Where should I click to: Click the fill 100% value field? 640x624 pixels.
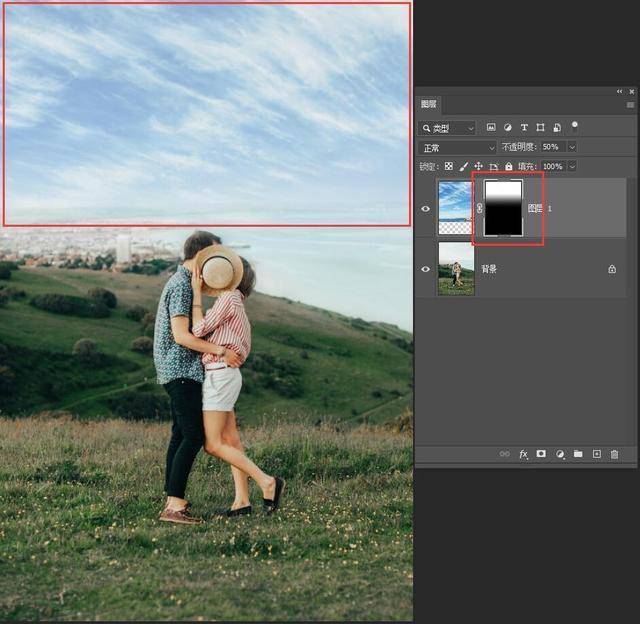pyautogui.click(x=551, y=166)
